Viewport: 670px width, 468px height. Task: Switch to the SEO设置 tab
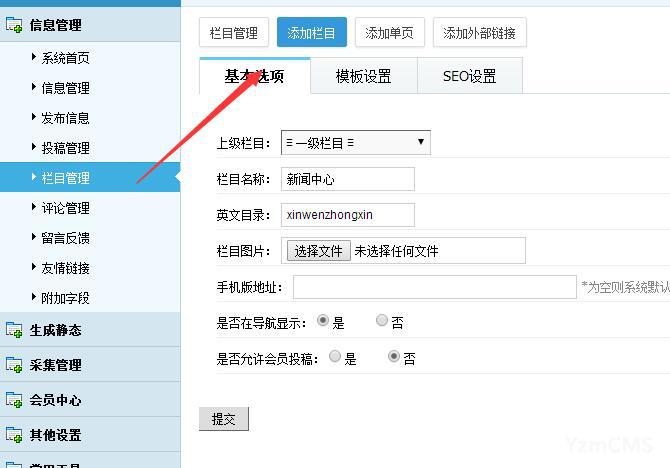point(469,77)
